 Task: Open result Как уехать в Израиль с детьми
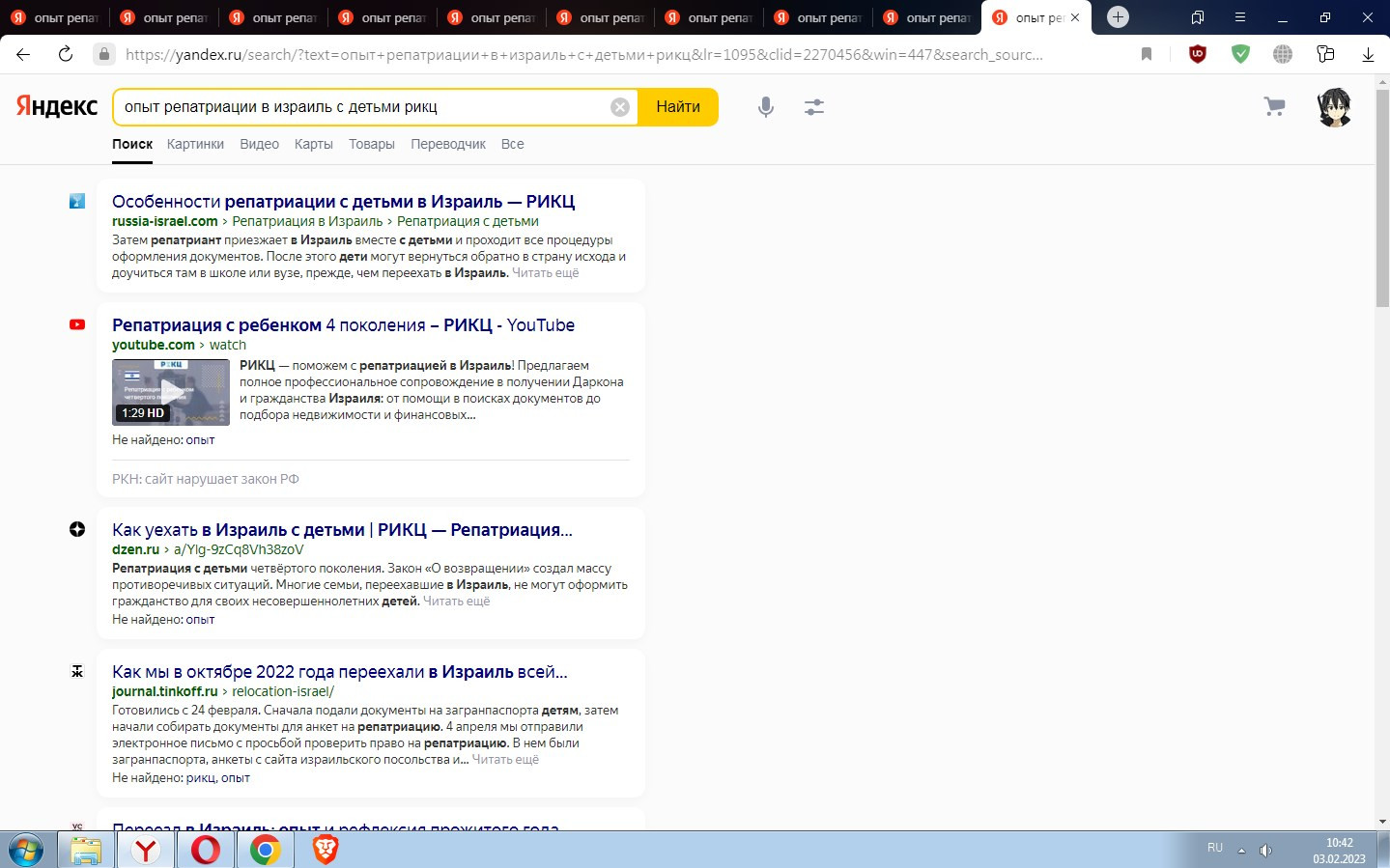point(342,530)
